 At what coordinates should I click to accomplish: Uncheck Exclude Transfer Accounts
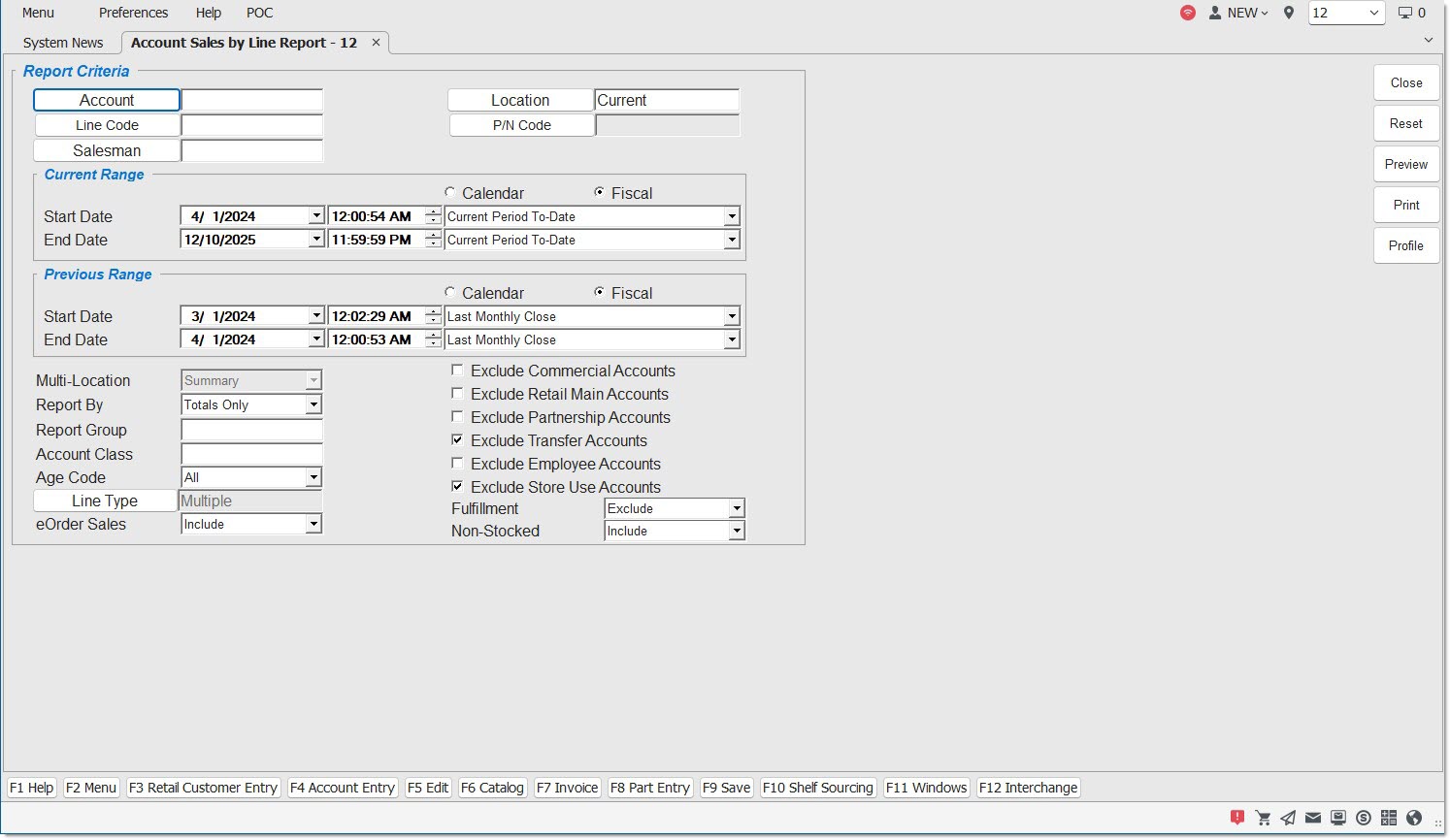457,440
